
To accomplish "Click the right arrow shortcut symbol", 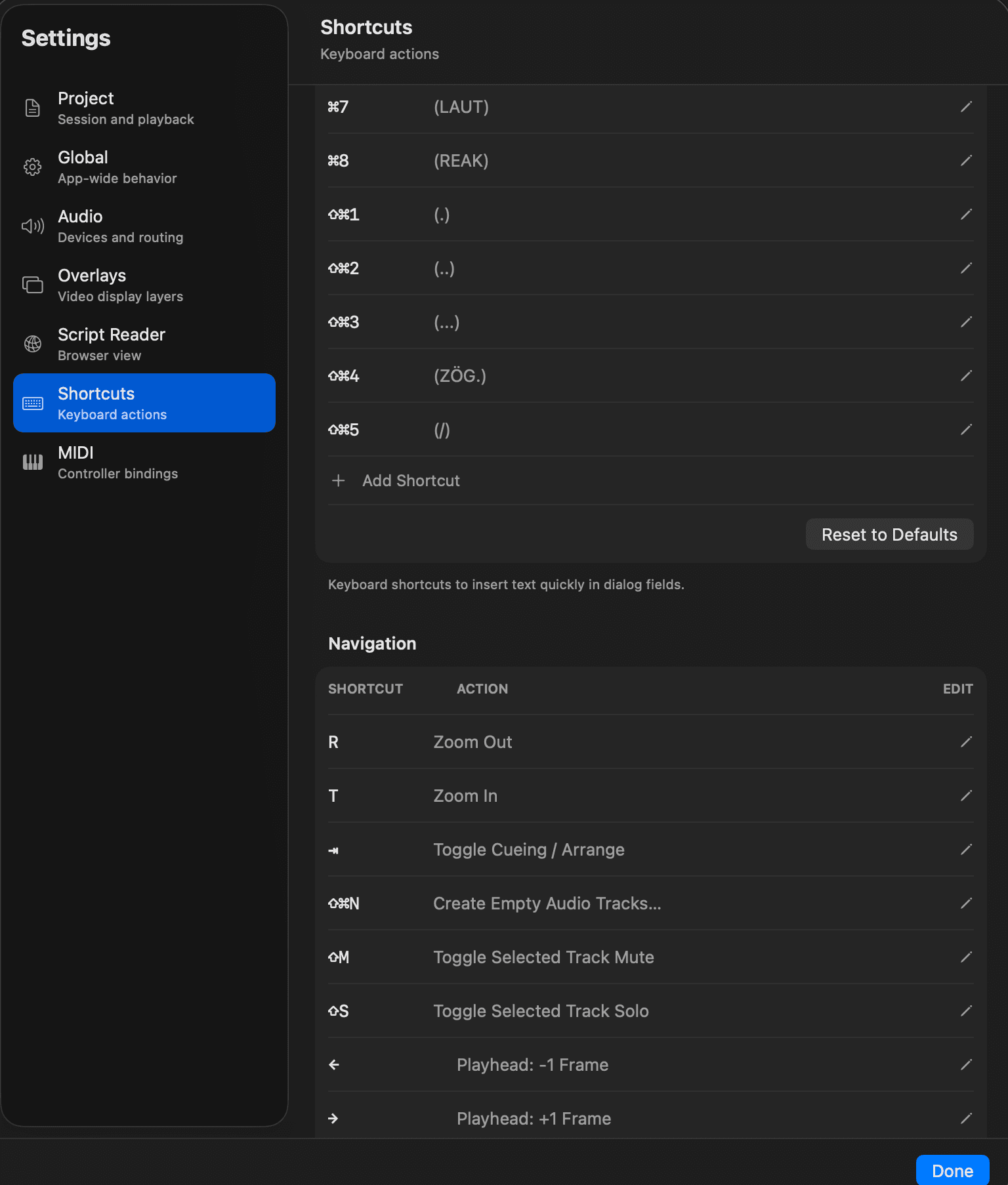I will tap(333, 1118).
